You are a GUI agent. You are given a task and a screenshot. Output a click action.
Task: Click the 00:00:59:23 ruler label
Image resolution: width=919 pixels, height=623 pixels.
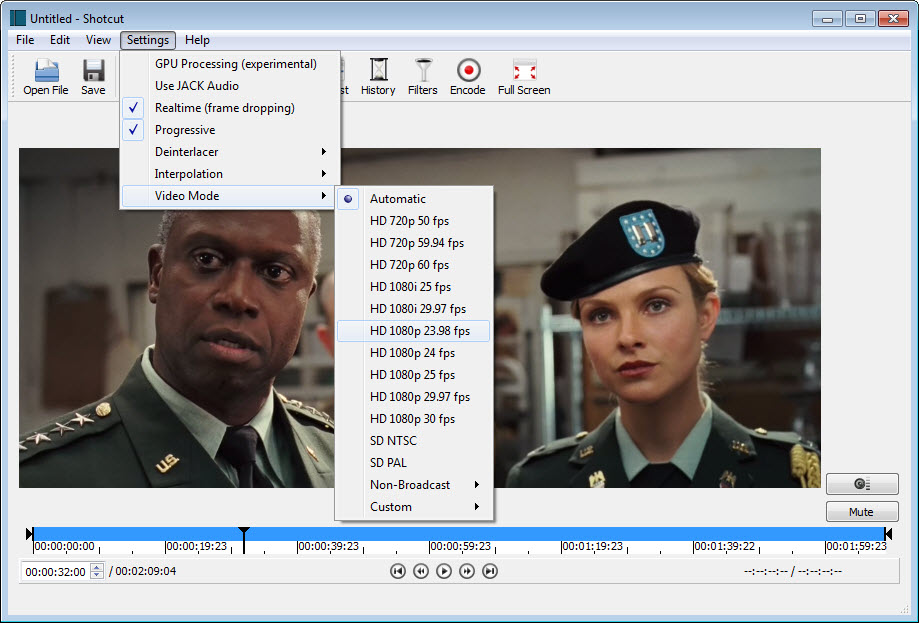coord(460,546)
